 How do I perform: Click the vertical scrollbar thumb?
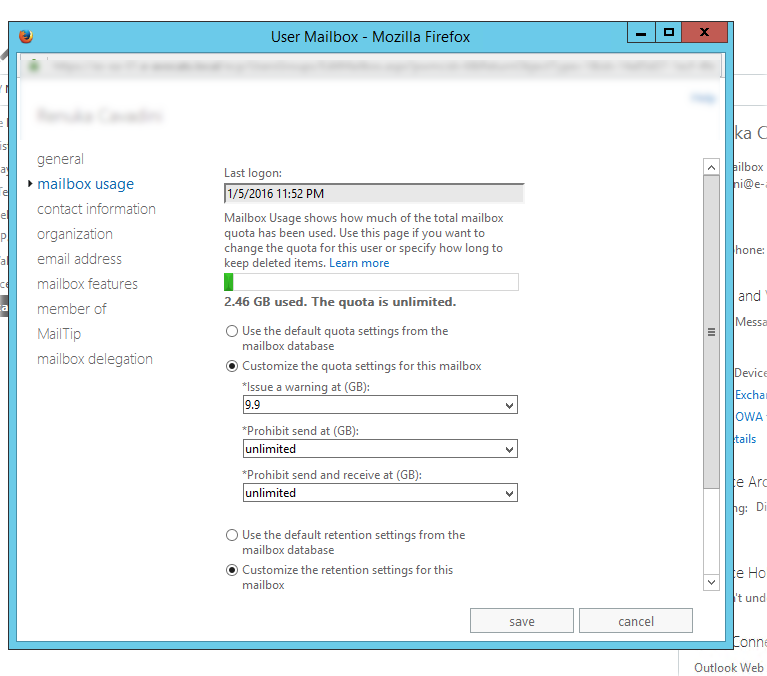pos(711,332)
